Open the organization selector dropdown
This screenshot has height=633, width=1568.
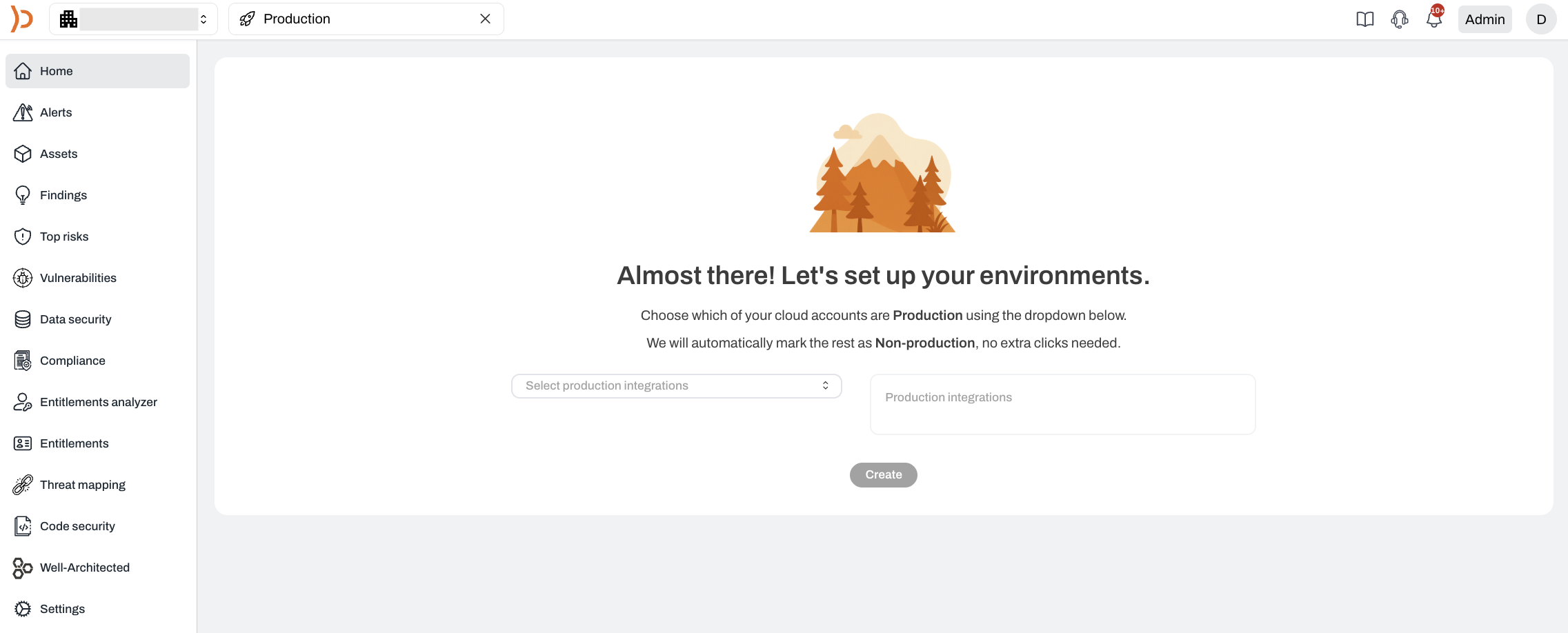[132, 19]
